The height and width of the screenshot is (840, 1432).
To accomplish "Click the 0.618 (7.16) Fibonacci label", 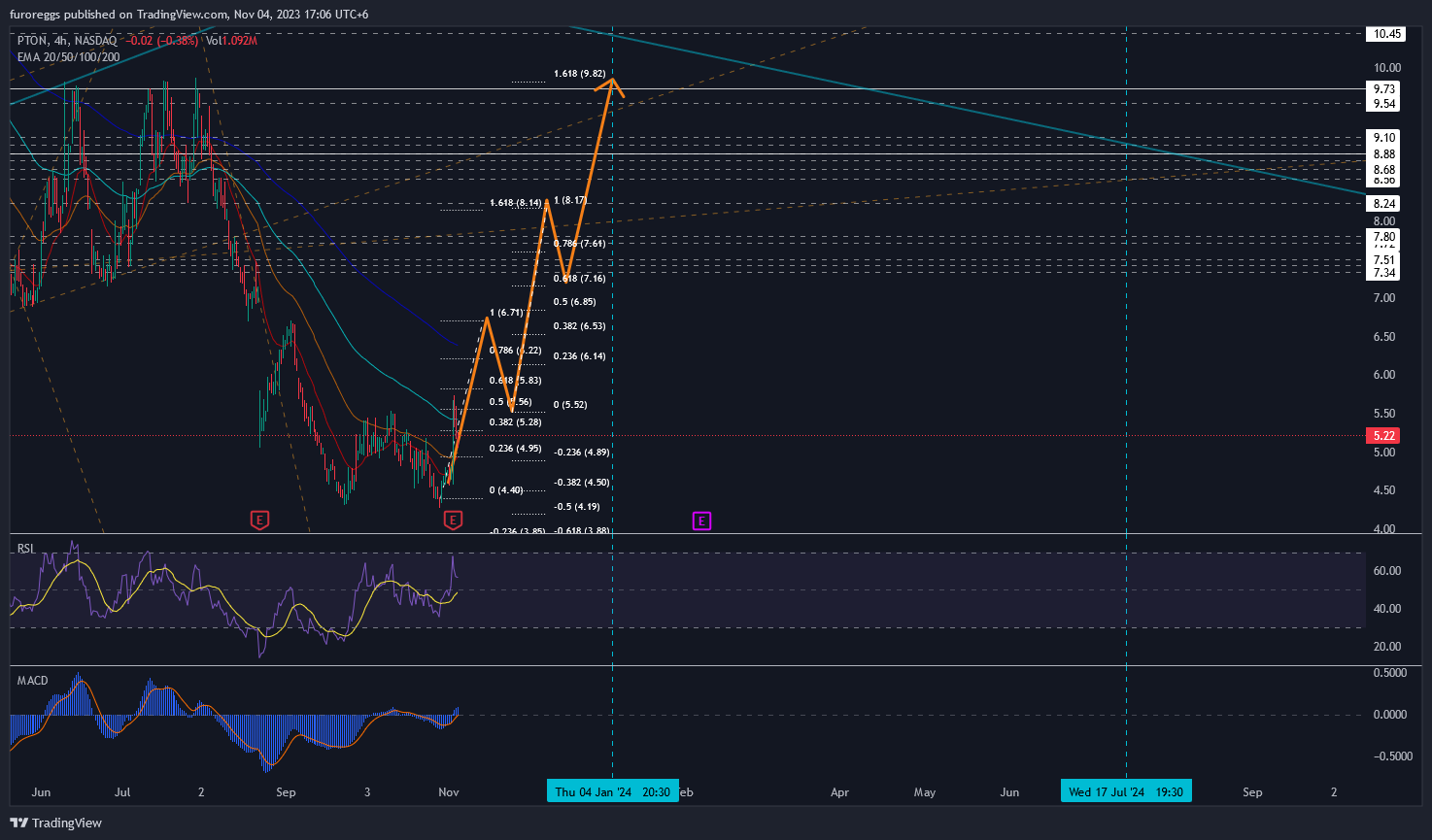I will pyautogui.click(x=579, y=279).
